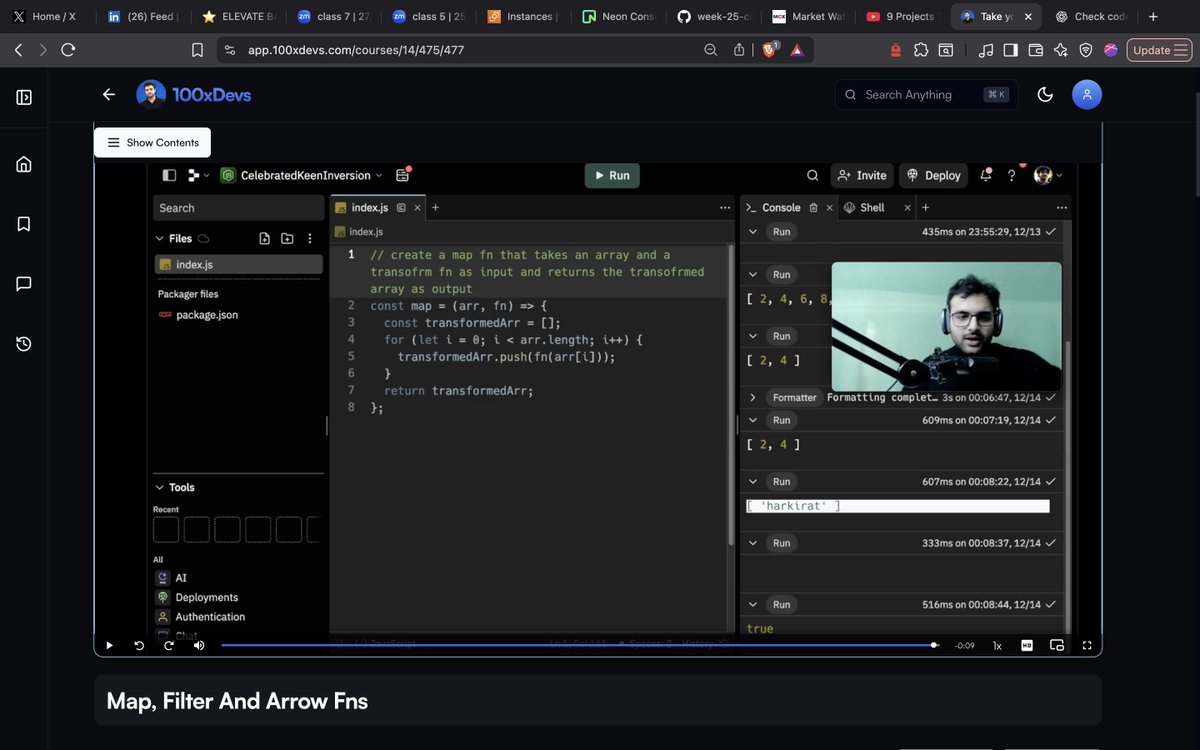Change playback speed via the 1x button
Image resolution: width=1200 pixels, height=750 pixels.
click(997, 646)
